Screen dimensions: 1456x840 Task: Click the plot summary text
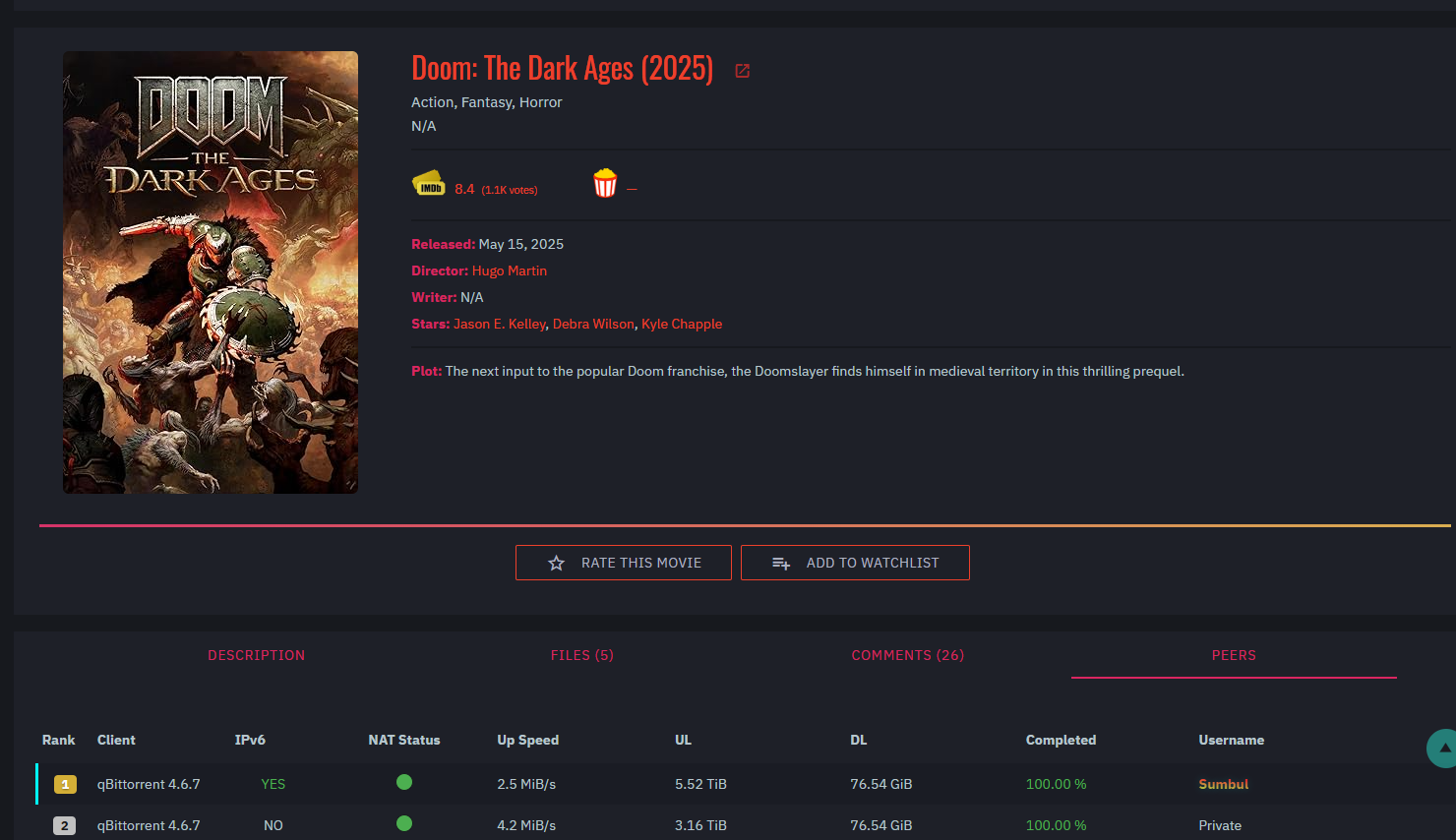815,371
